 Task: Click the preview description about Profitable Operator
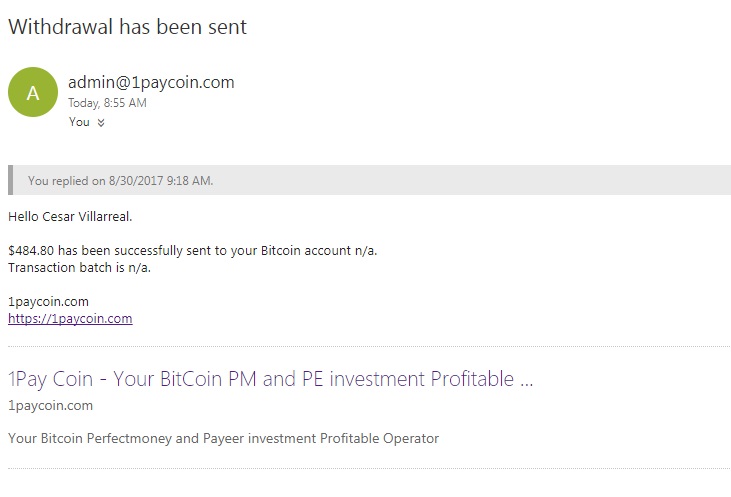[x=223, y=438]
